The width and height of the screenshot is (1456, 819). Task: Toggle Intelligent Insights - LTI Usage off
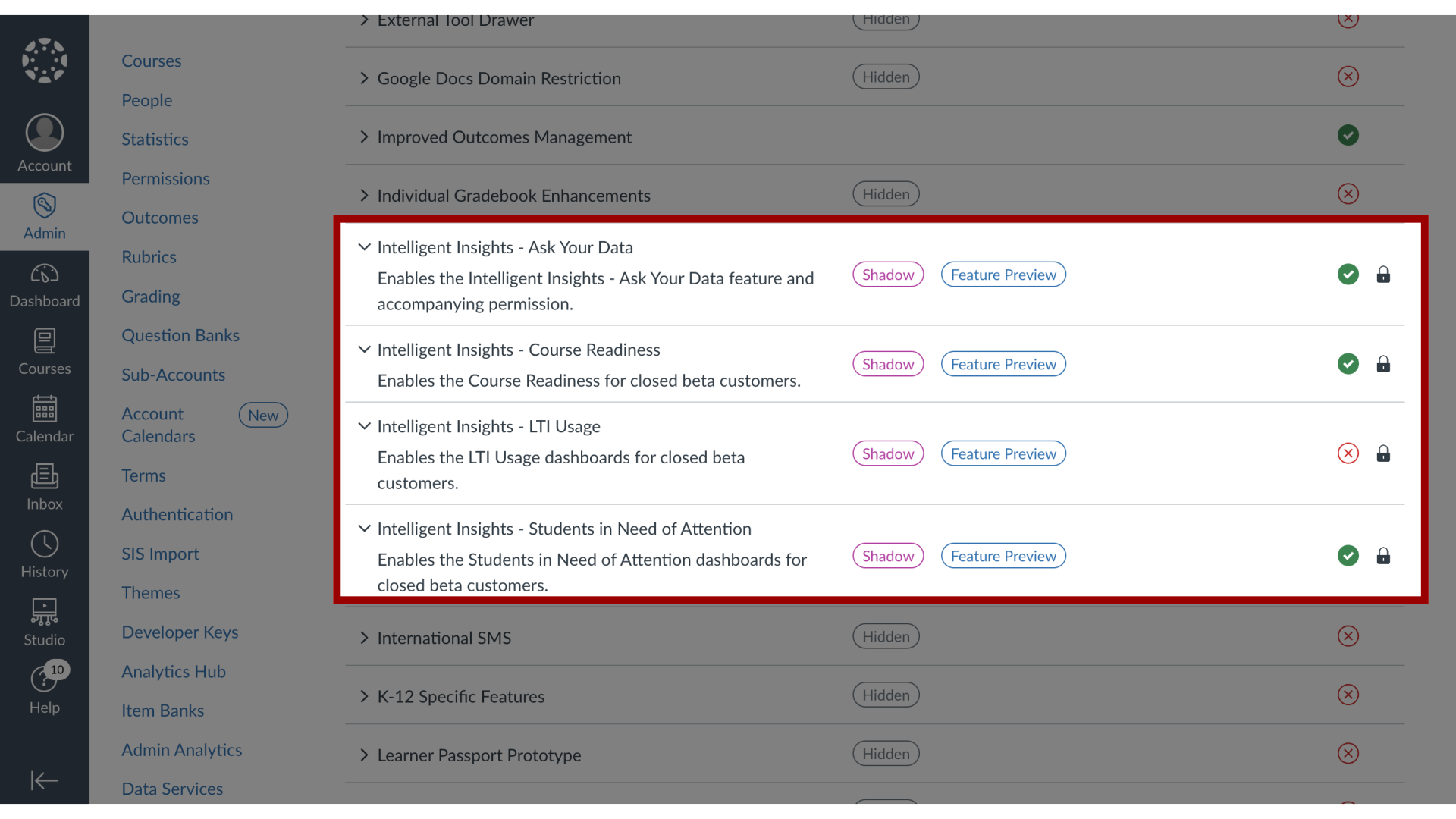coord(1348,453)
